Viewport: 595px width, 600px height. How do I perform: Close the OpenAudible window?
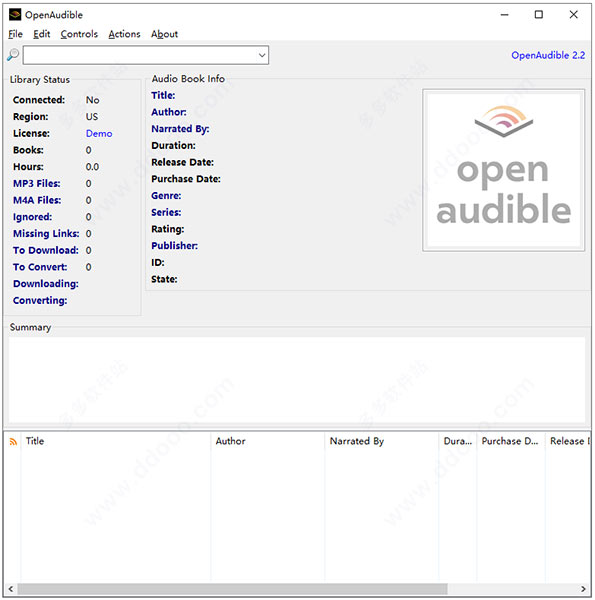(573, 15)
